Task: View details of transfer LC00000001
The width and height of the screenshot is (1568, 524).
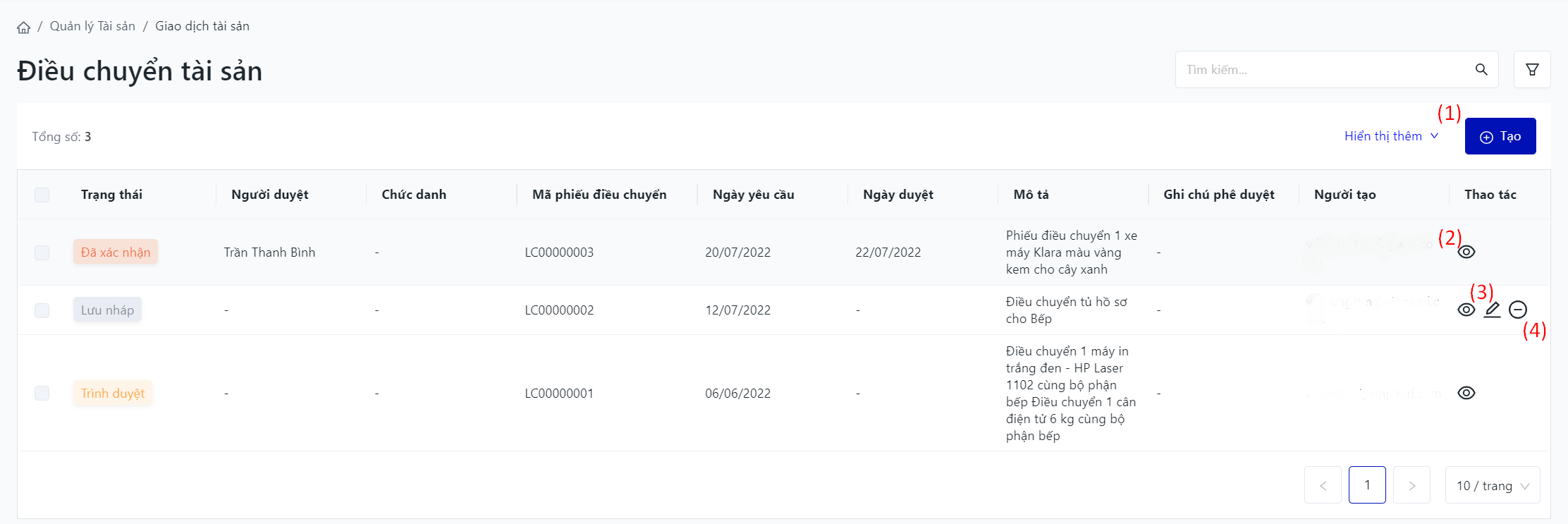Action: [x=1466, y=393]
